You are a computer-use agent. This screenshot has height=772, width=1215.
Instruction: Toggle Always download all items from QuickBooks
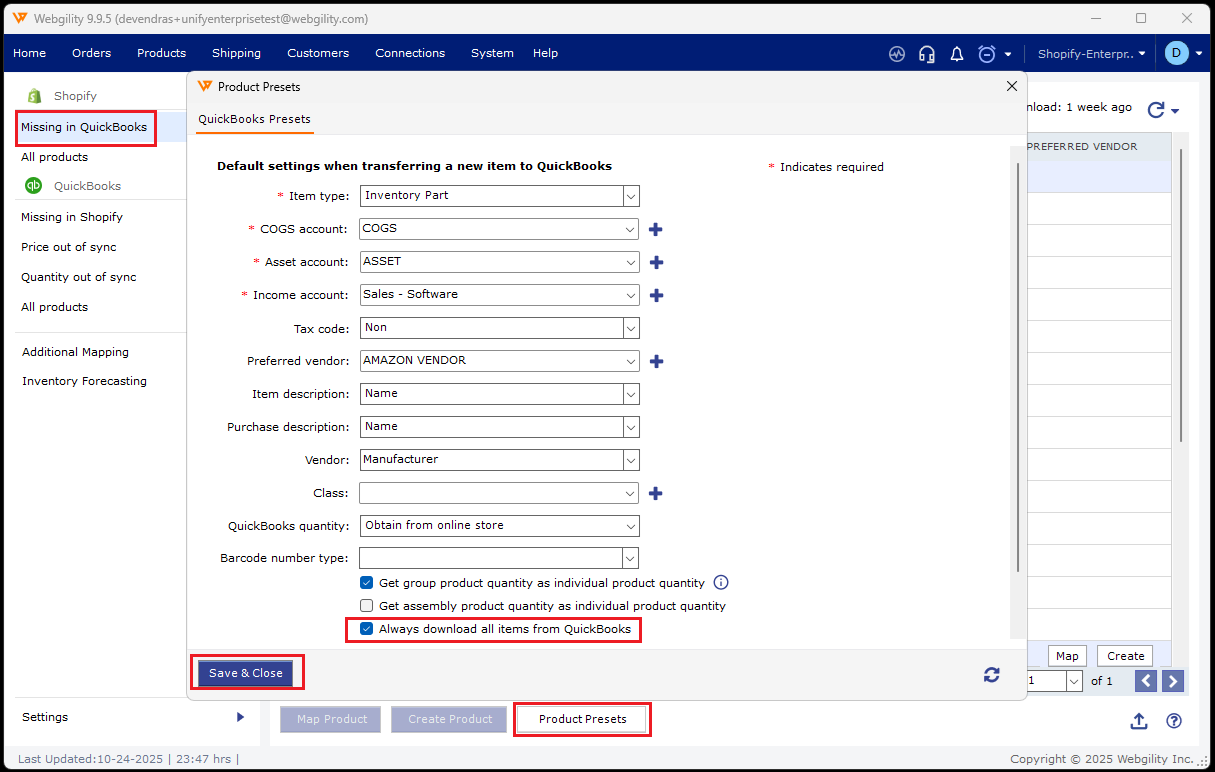(x=367, y=629)
